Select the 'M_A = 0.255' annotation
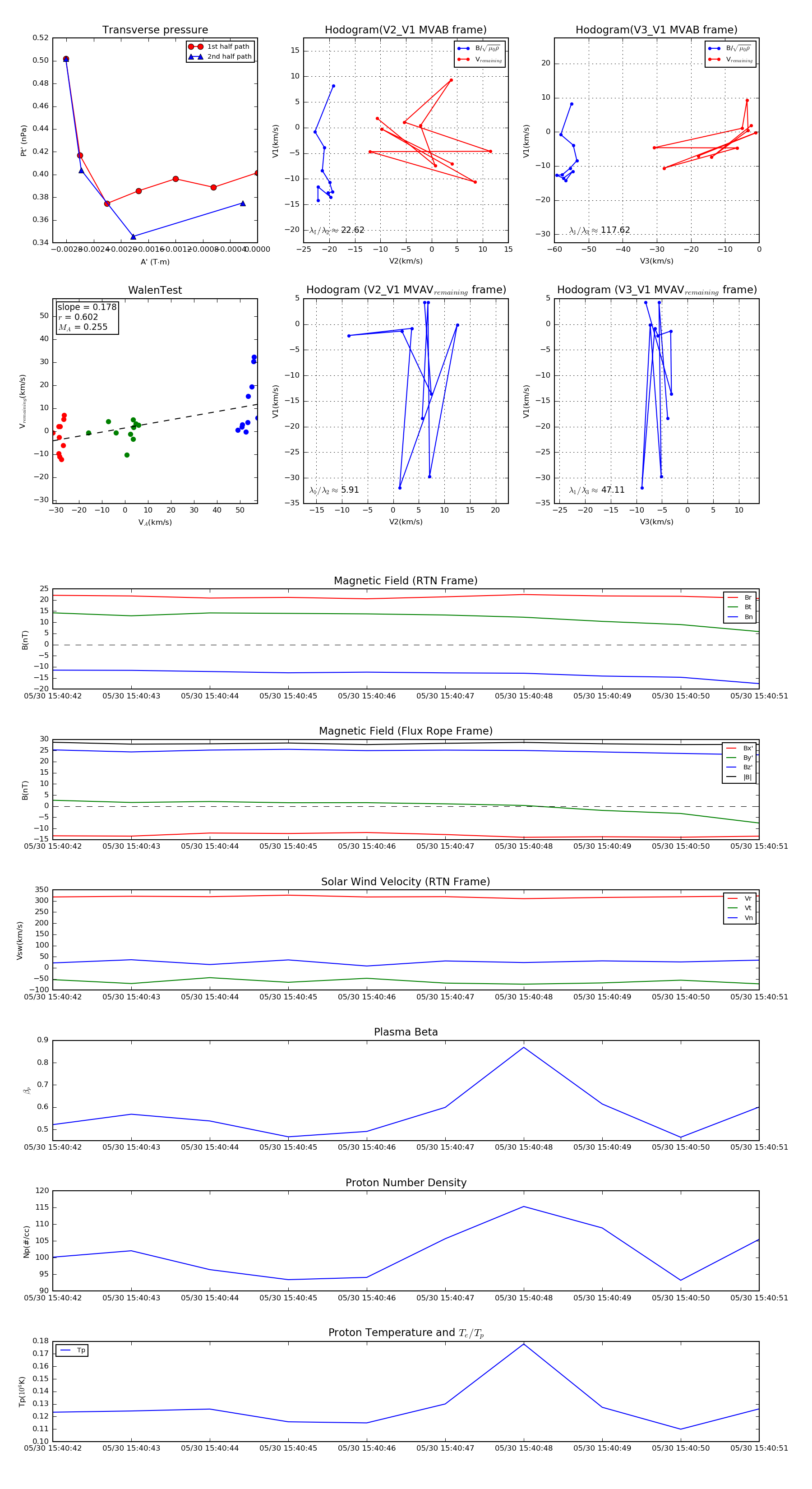This screenshot has width=812, height=1489. [83, 327]
